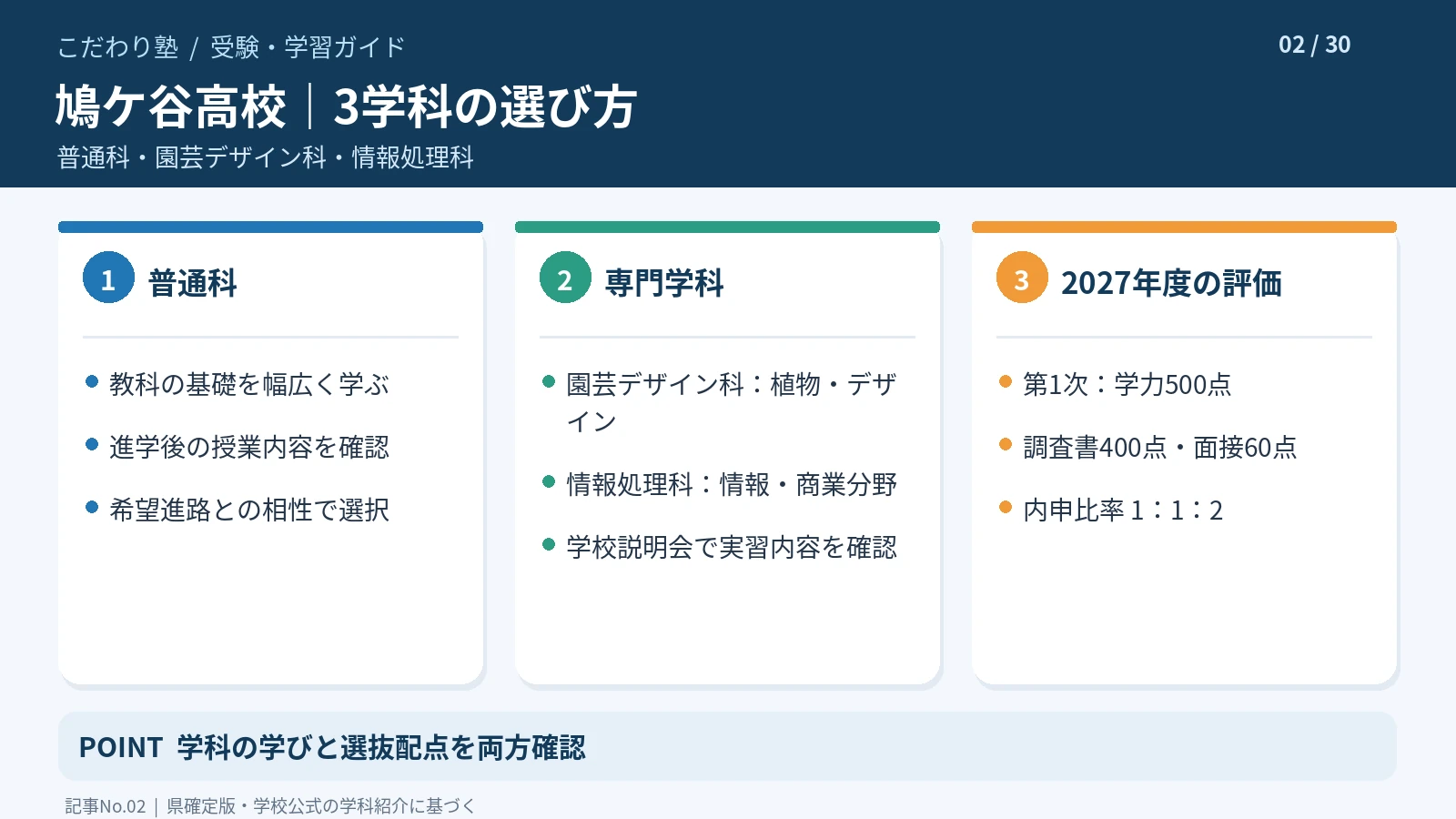Viewport: 1456px width, 819px height.
Task: Click the green number 2 circle badge
Action: (565, 278)
